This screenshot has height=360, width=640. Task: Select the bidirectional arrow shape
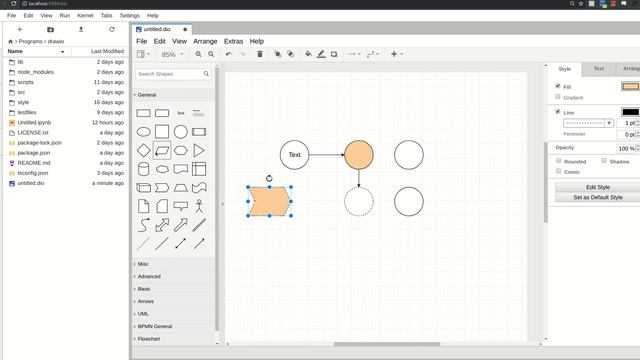click(x=162, y=225)
